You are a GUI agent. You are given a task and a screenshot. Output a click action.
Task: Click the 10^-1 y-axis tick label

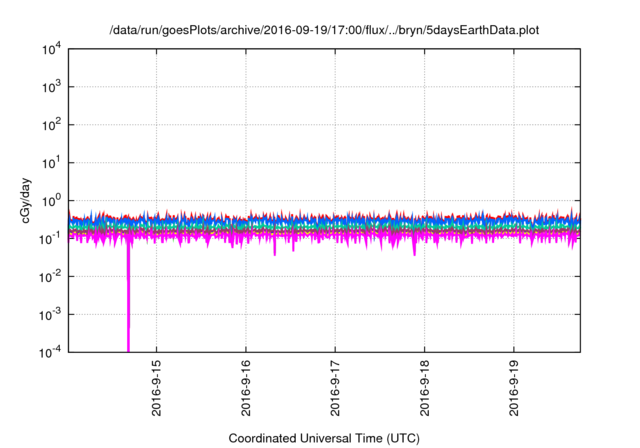coord(50,239)
